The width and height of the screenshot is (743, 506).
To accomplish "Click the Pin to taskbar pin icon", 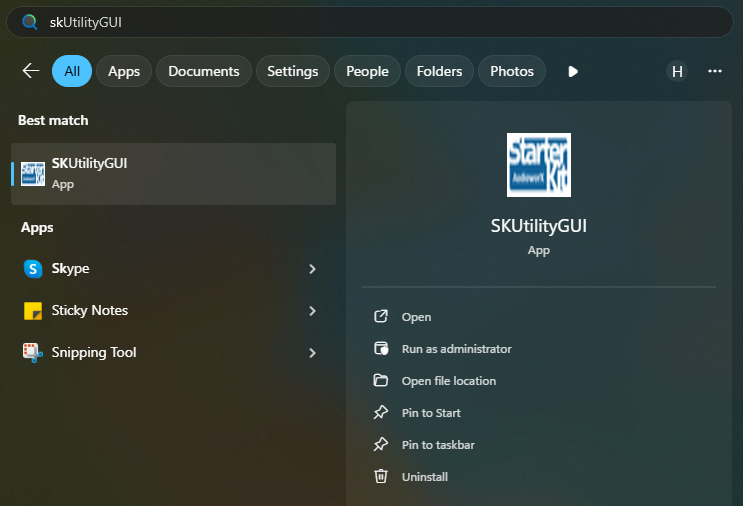I will (381, 444).
